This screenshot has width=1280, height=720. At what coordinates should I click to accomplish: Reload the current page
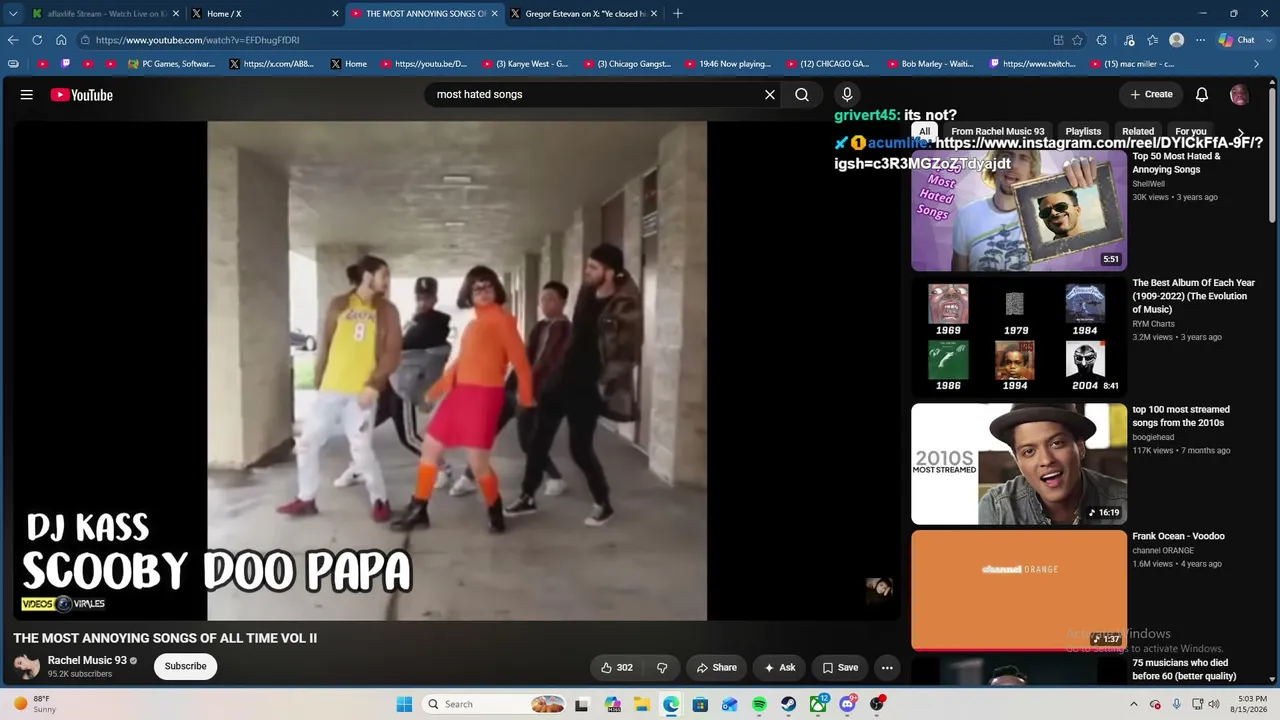[37, 40]
